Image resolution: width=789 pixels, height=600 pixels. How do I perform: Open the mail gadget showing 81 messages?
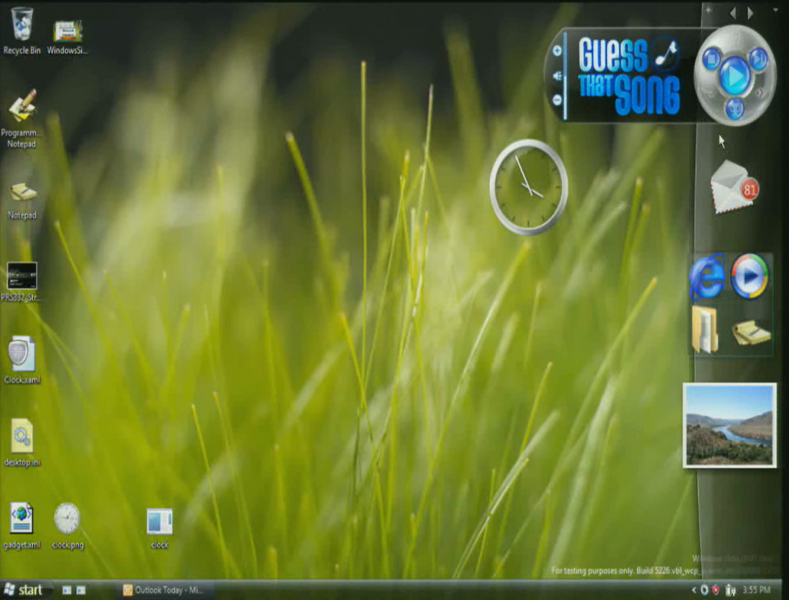[x=734, y=187]
